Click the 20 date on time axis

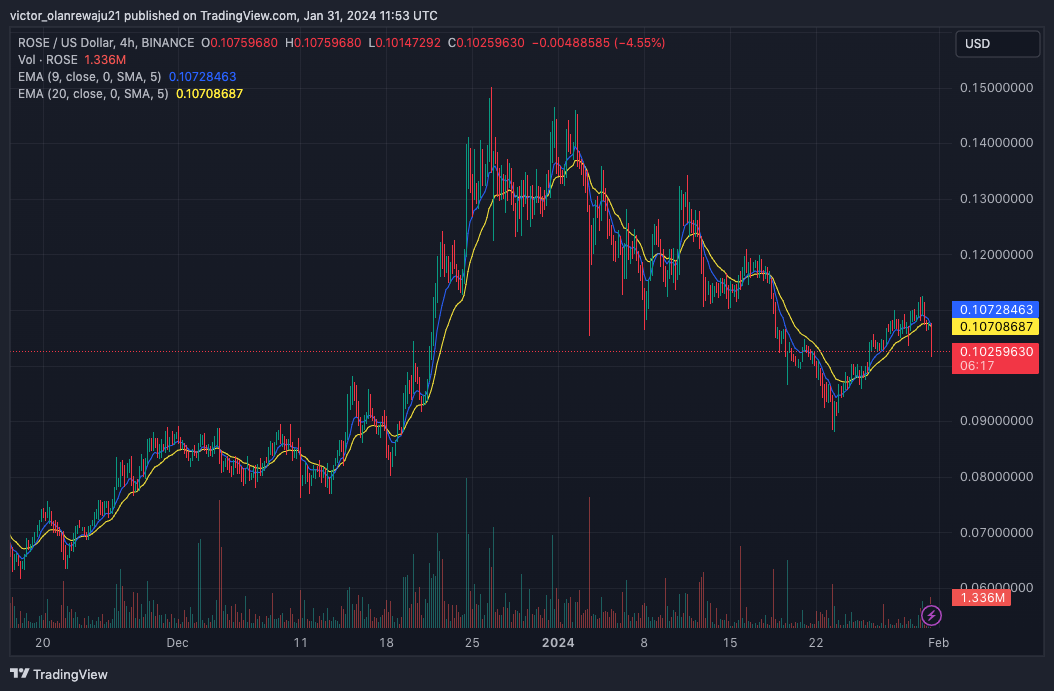point(42,643)
